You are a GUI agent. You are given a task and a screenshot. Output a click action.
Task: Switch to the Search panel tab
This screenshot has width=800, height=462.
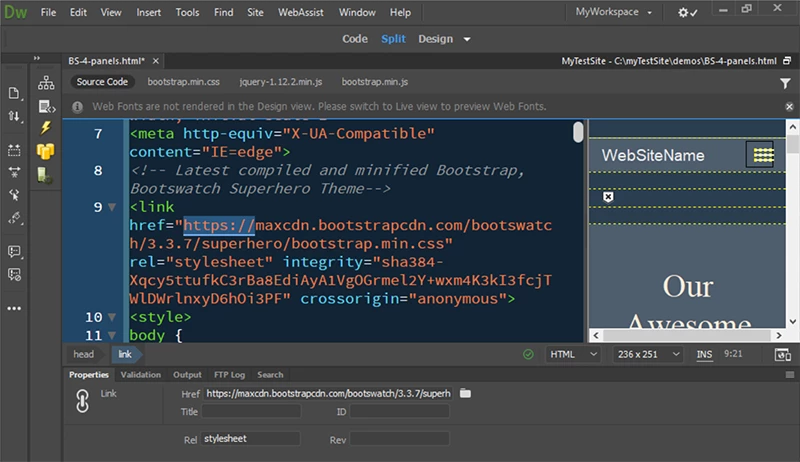coord(270,375)
